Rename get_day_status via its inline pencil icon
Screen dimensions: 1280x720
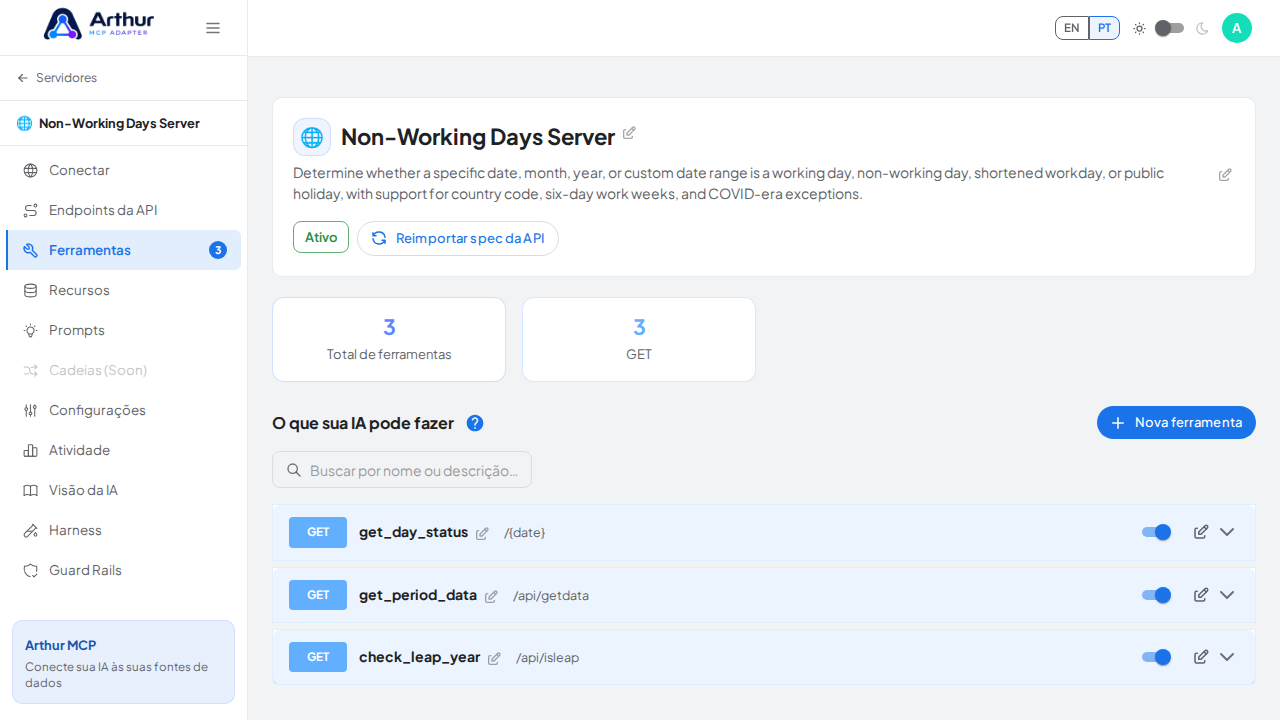[482, 533]
